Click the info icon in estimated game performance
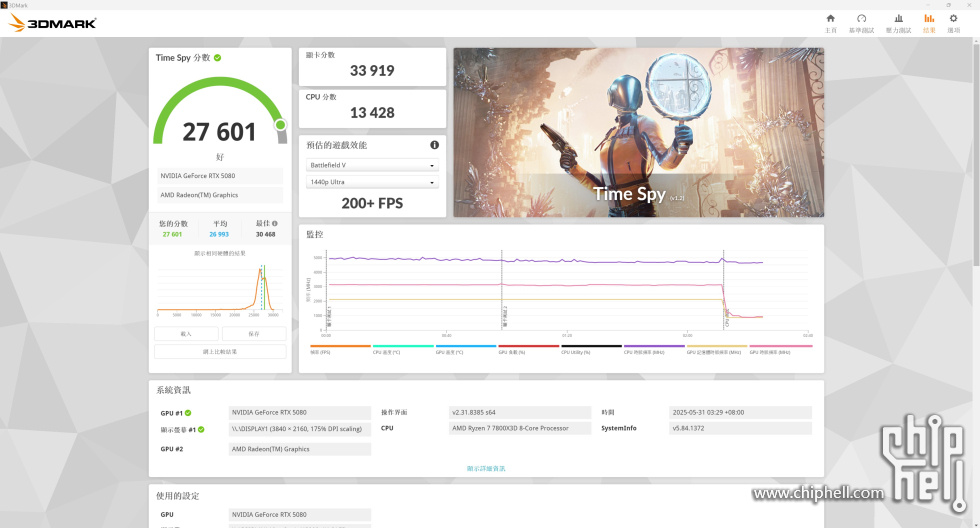Screen dimensions: 980x528 pyautogui.click(x=434, y=145)
